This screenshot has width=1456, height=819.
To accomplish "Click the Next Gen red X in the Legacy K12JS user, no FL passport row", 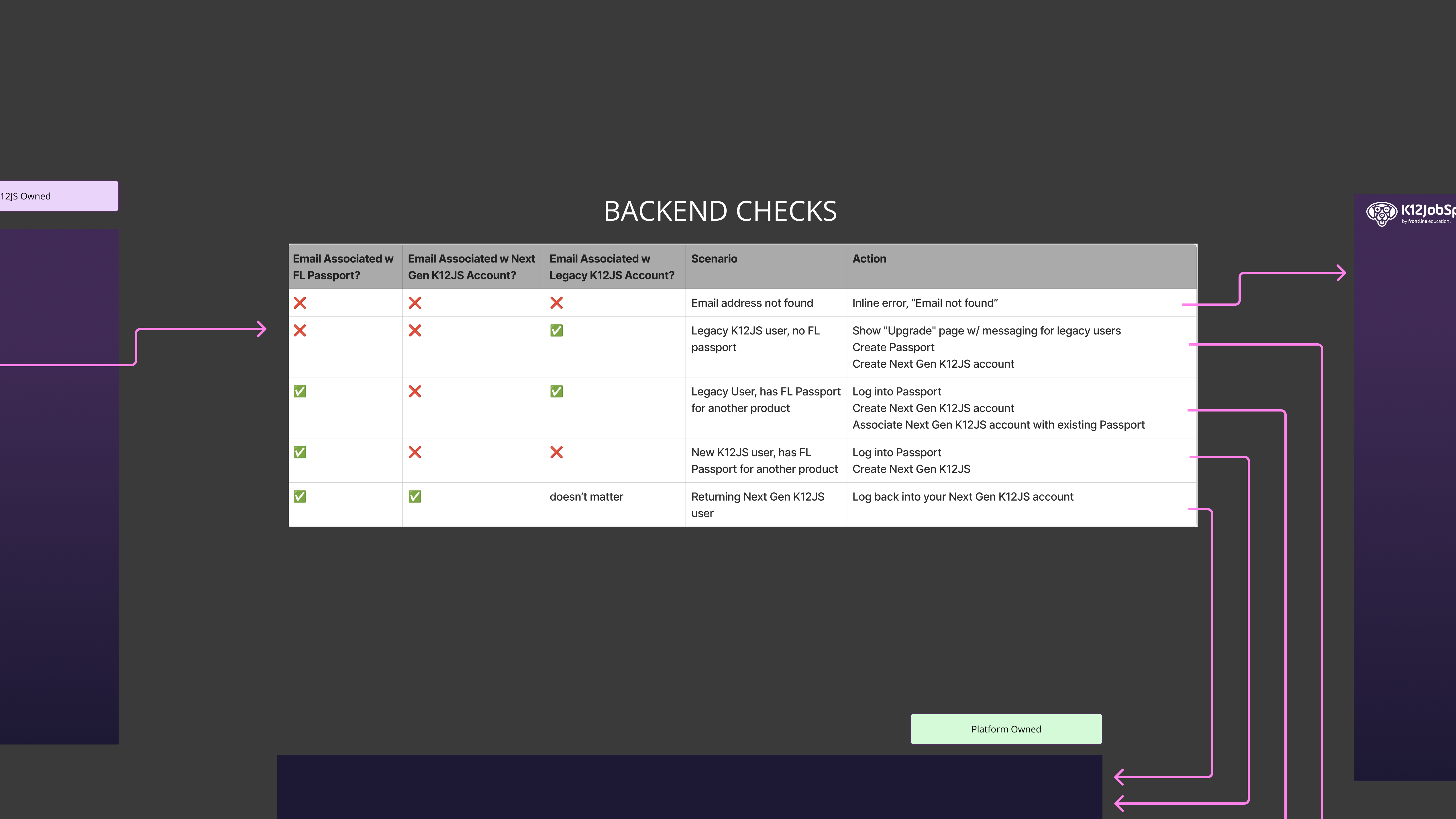I will (x=415, y=331).
